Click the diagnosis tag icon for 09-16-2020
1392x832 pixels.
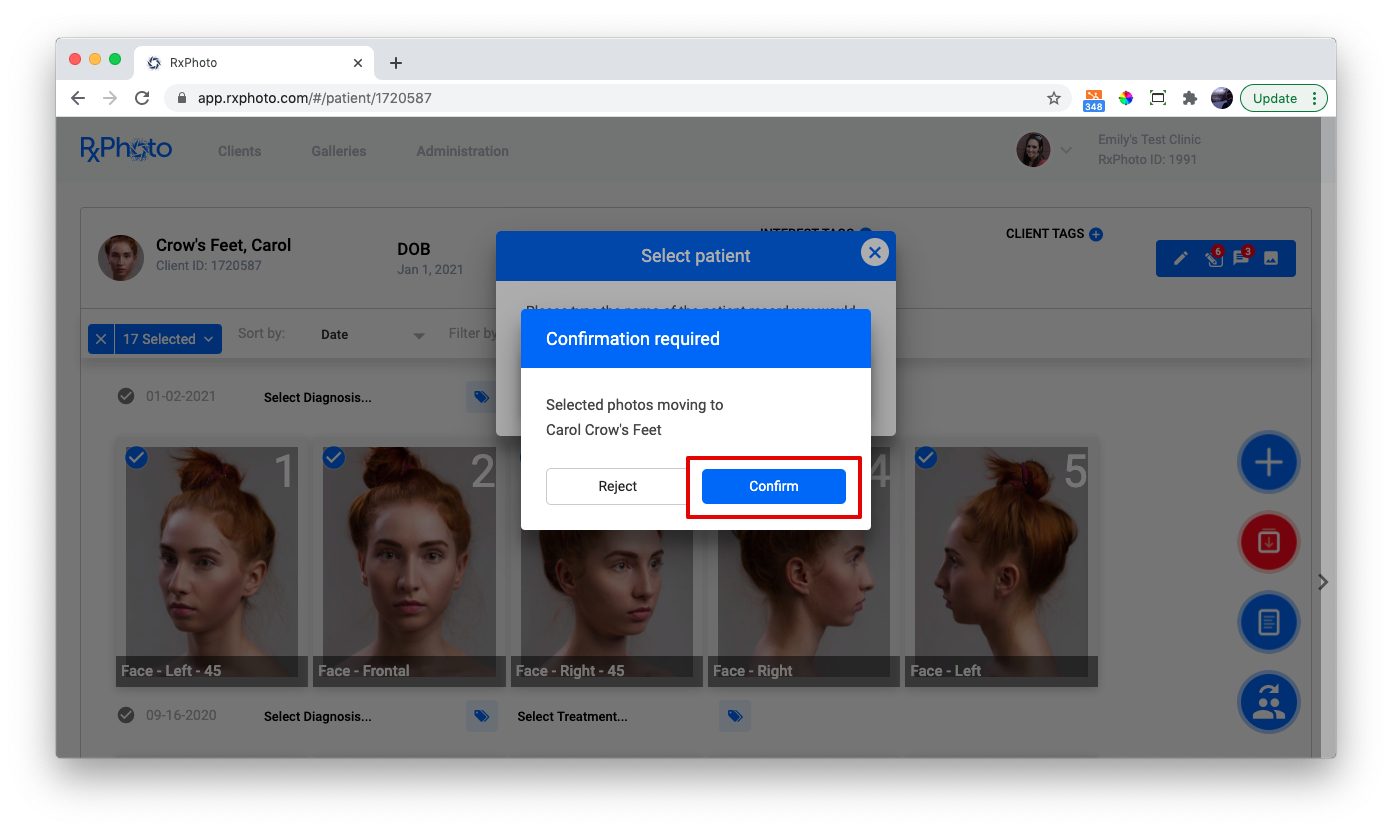point(482,716)
